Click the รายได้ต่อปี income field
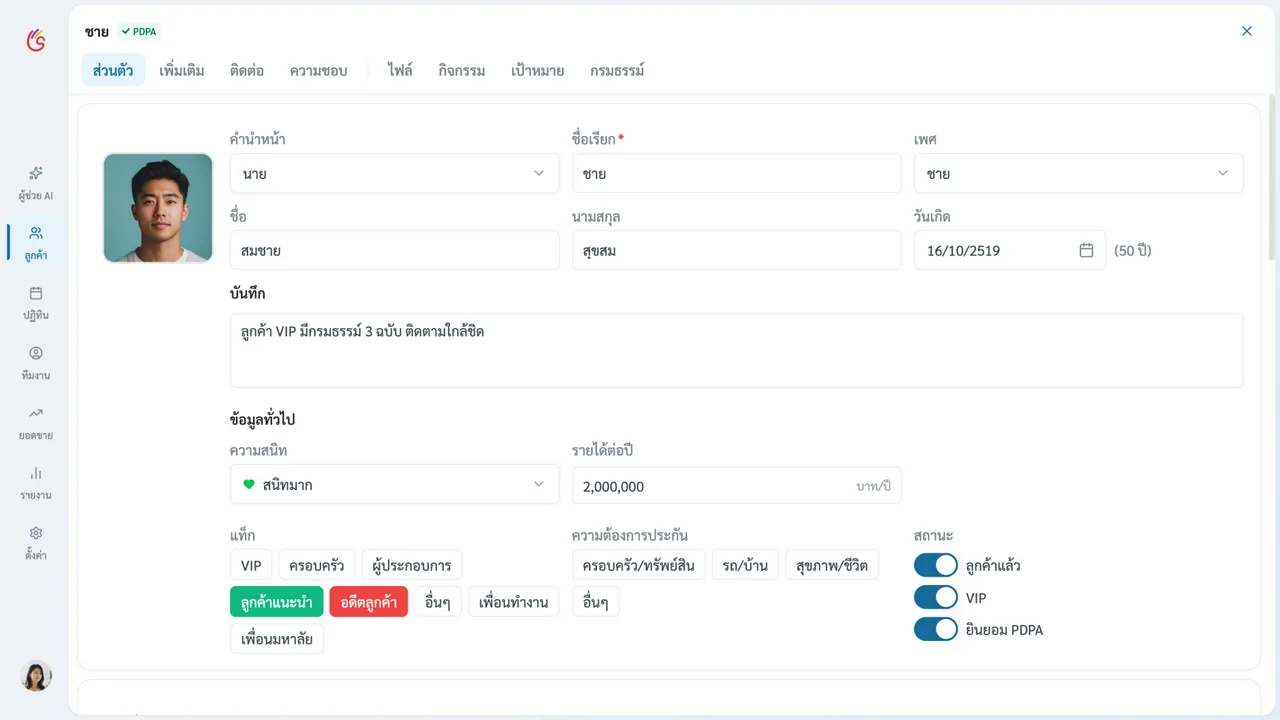The height and width of the screenshot is (720, 1280). 737,486
